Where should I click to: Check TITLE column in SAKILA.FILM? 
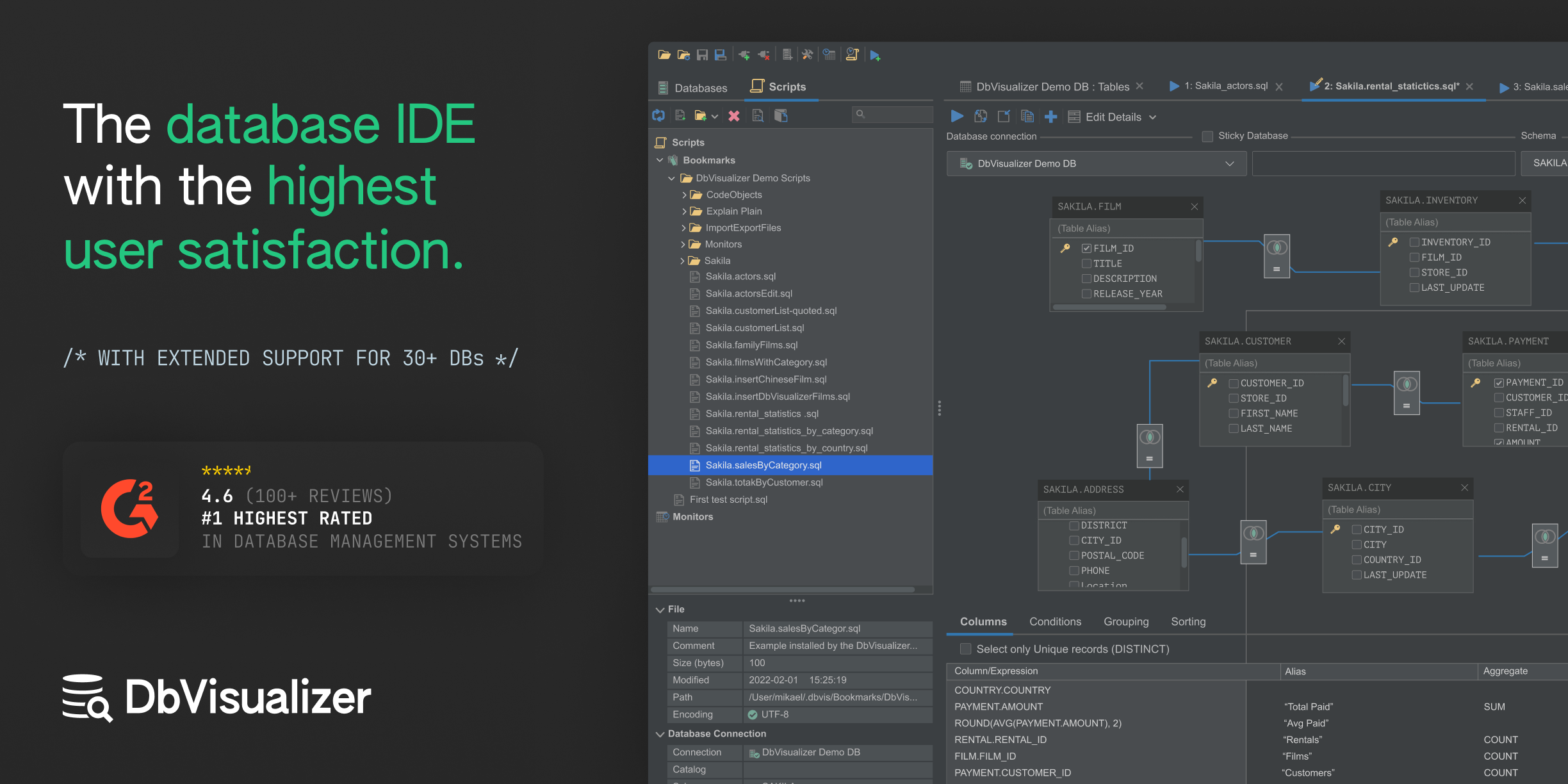(1086, 264)
